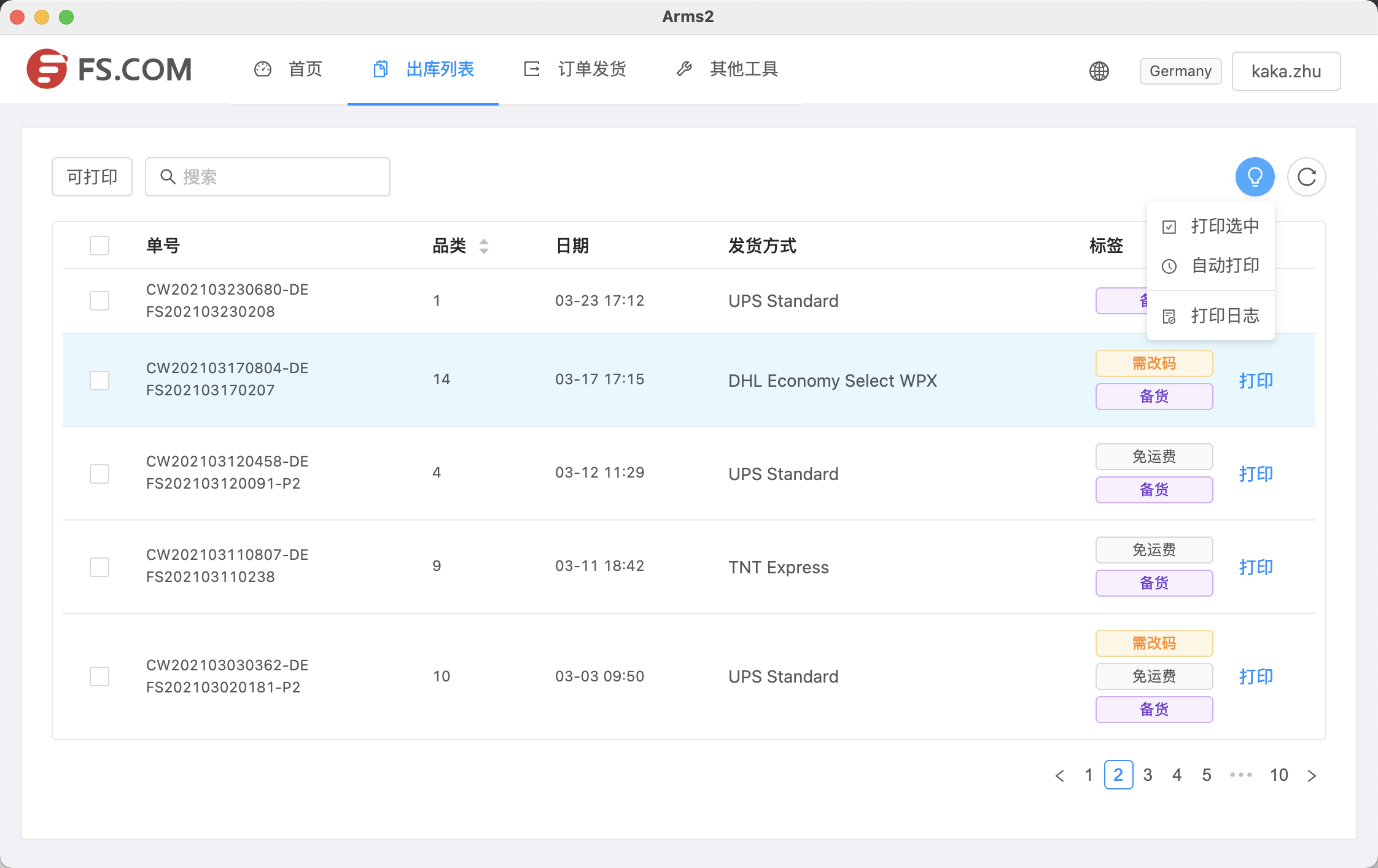Screen dimensions: 1378x868
Task: Go to page 3
Action: click(1147, 775)
